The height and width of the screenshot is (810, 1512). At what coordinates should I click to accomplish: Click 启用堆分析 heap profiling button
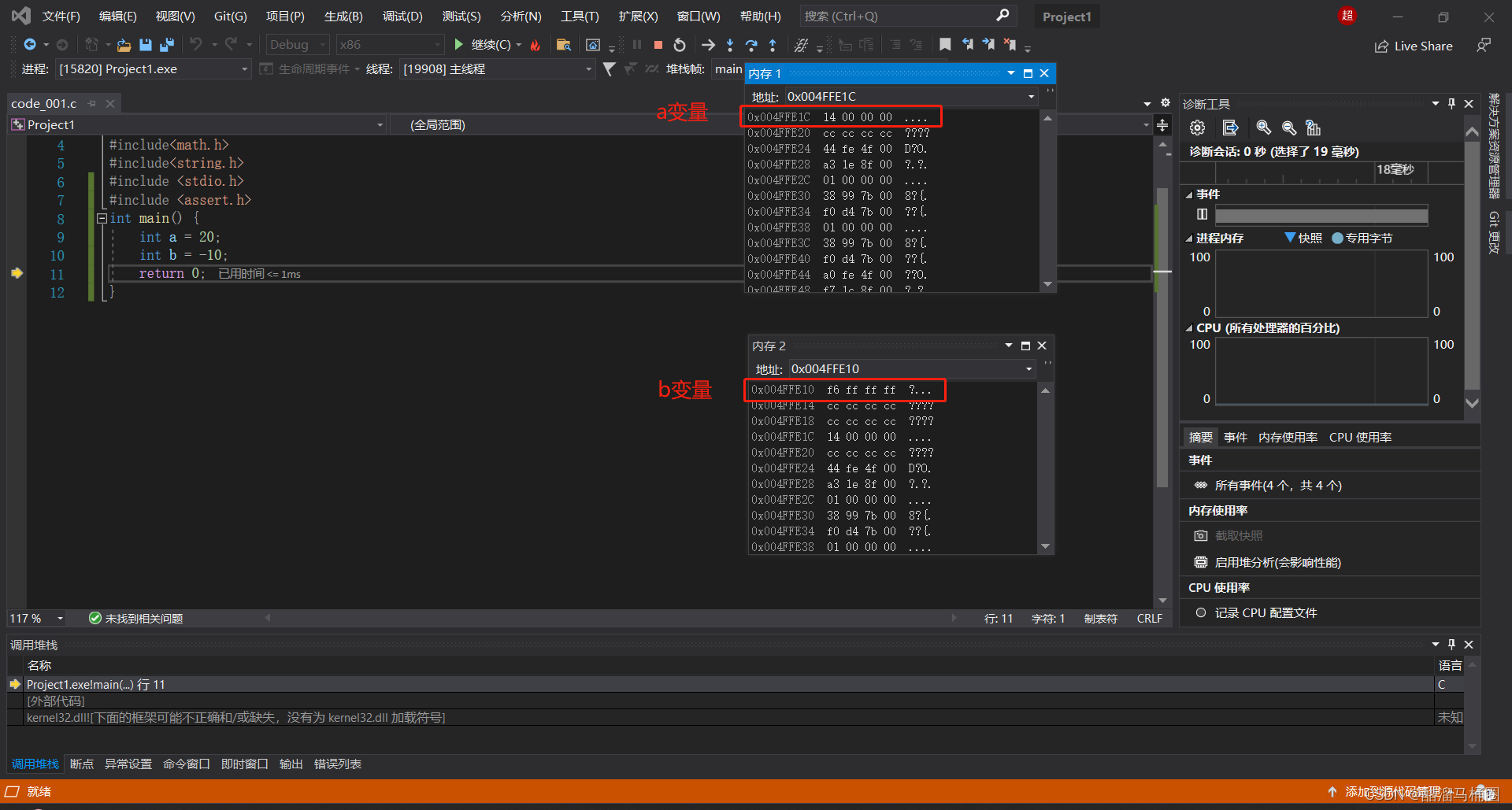tap(1268, 562)
